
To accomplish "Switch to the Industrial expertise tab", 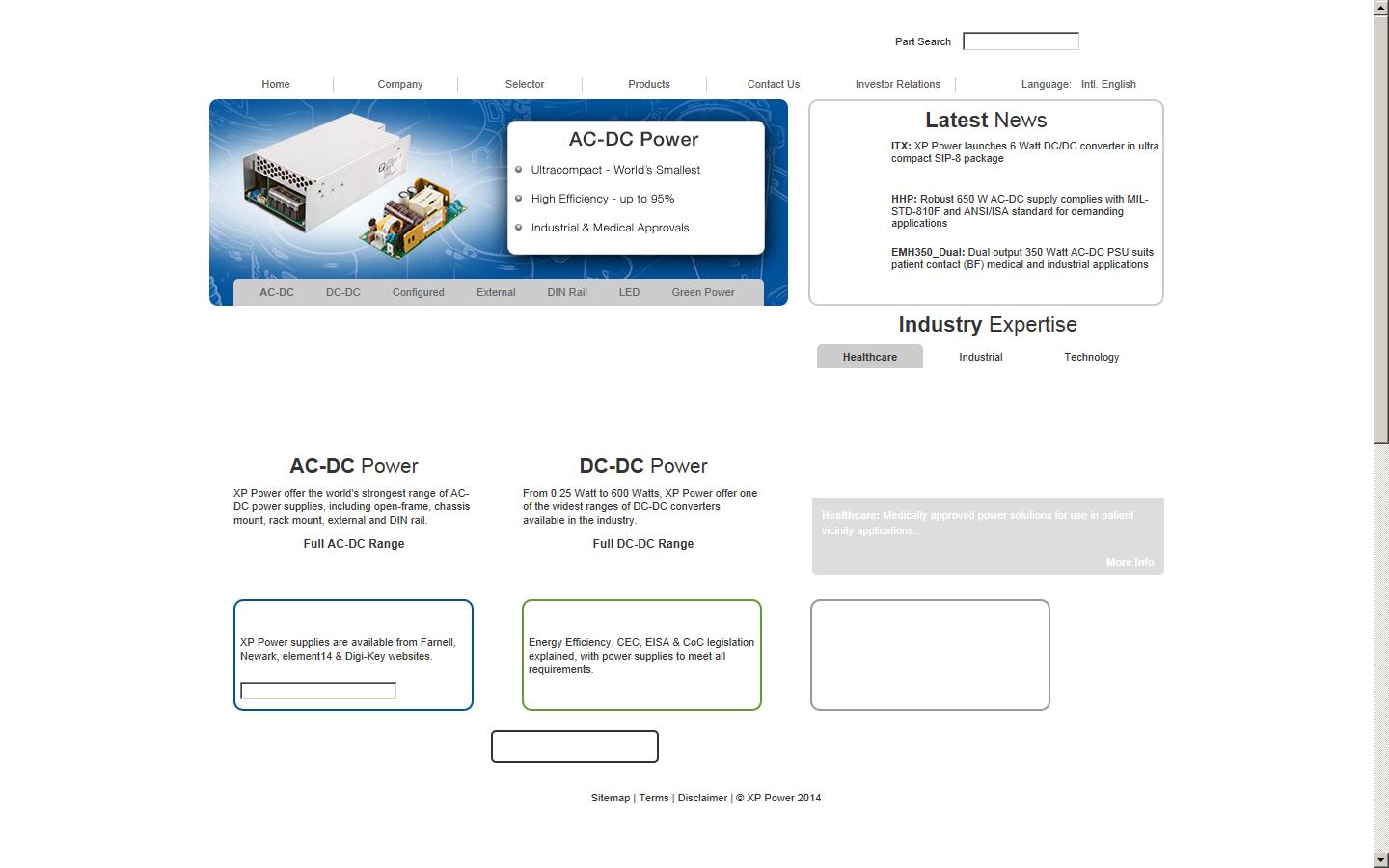I will (980, 357).
